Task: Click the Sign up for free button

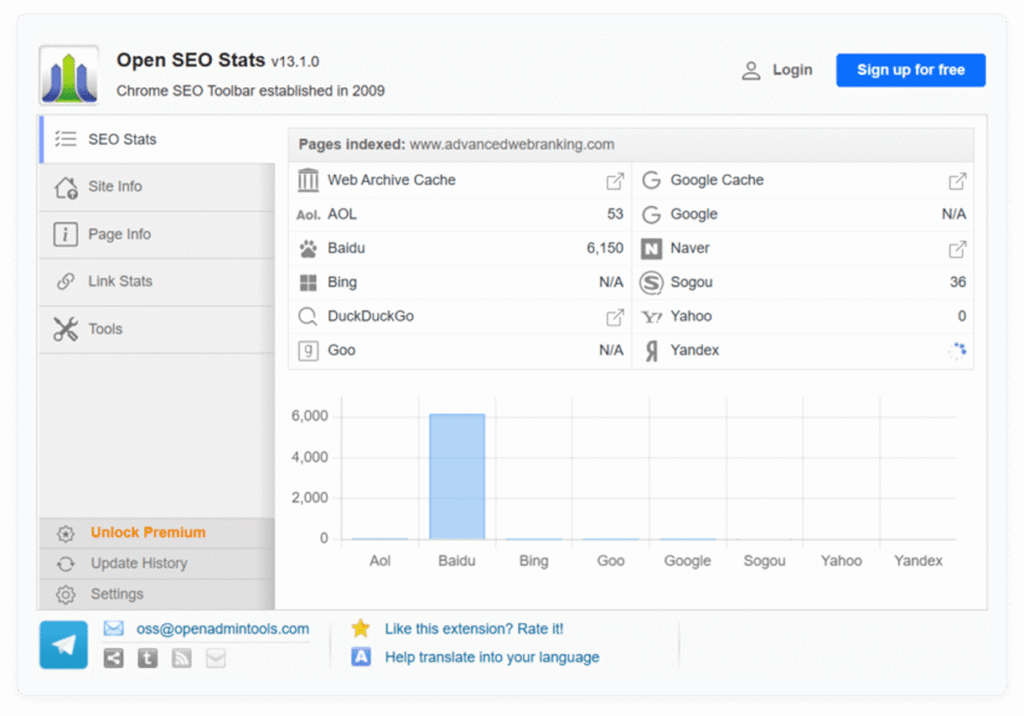Action: 910,70
